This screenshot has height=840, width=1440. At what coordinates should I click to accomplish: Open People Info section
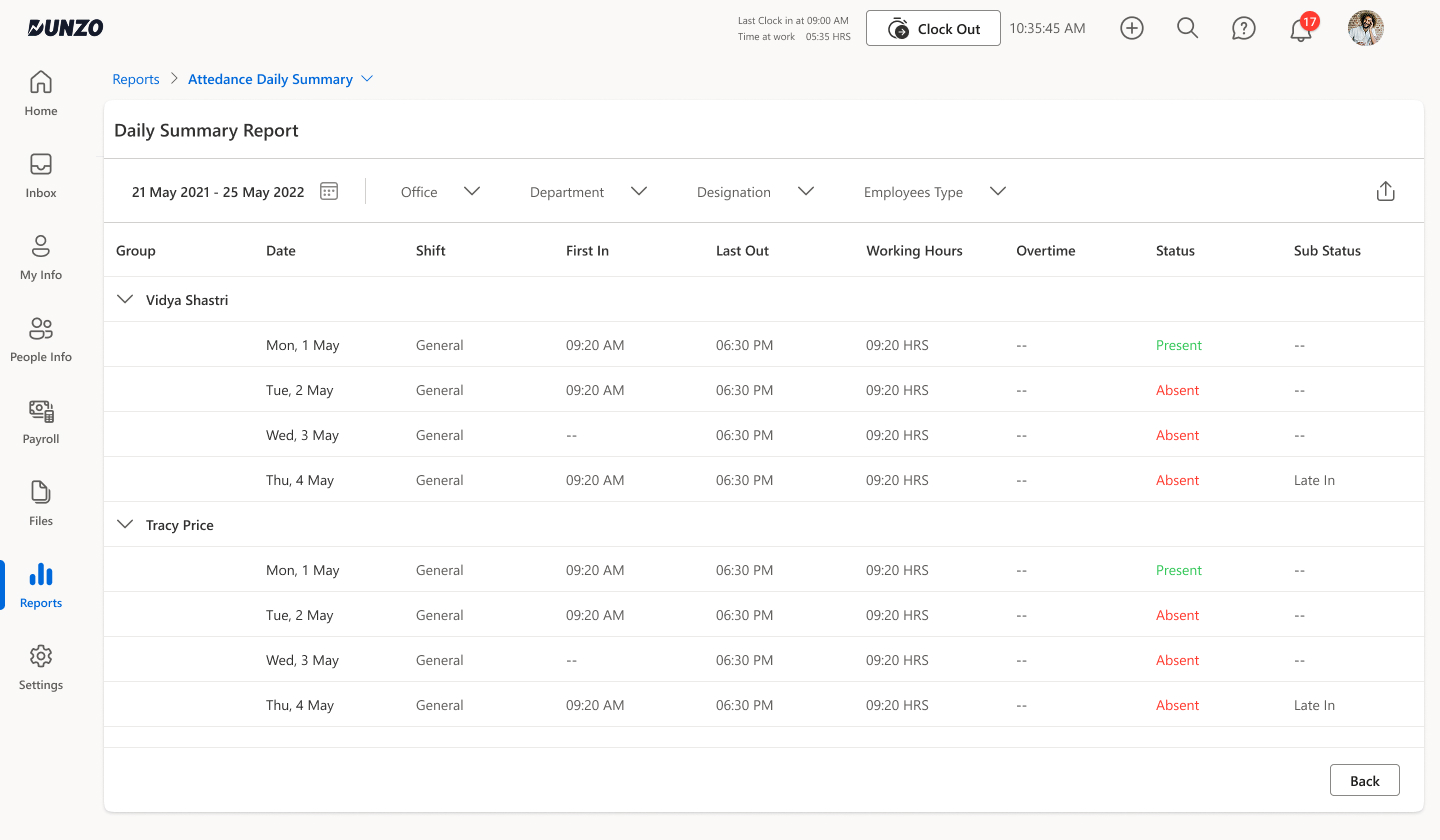coord(40,339)
